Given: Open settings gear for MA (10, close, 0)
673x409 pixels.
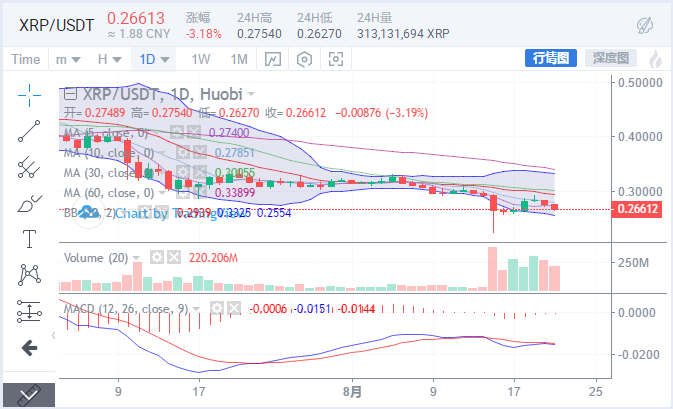Looking at the screenshot, I should (183, 152).
